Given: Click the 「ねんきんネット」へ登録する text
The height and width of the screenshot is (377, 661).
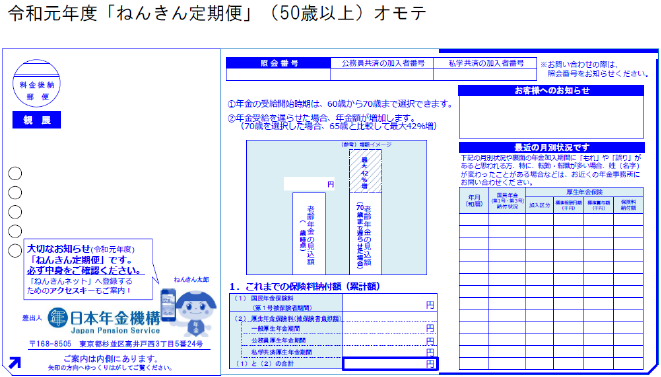Looking at the screenshot, I should coord(80,281).
